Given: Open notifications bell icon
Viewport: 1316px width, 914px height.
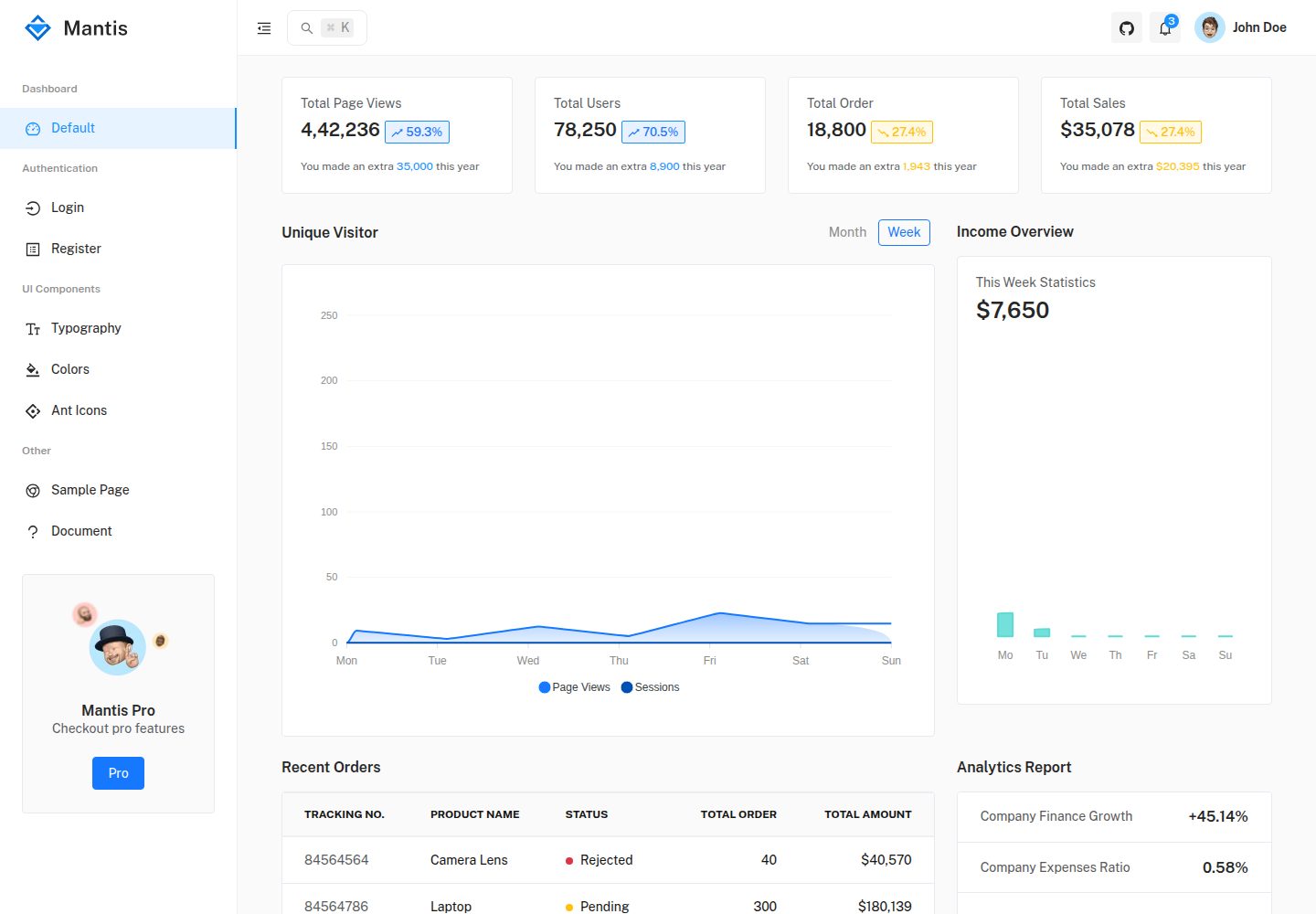Looking at the screenshot, I should point(1165,28).
